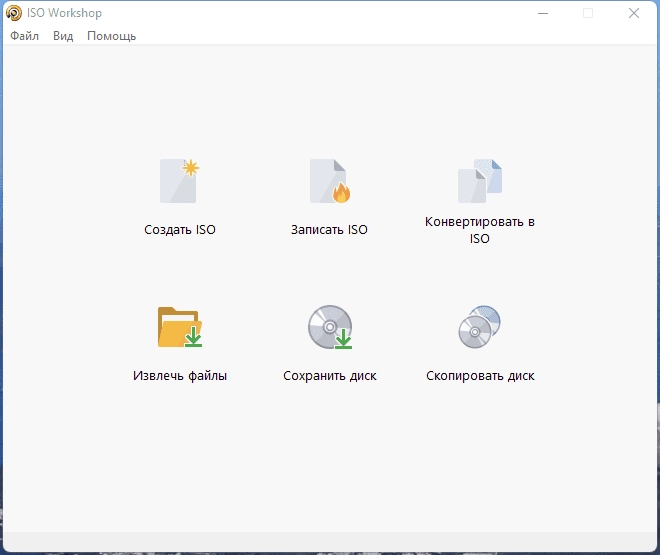Image resolution: width=660 pixels, height=555 pixels.
Task: Click the Создать ISO label
Action: click(180, 229)
